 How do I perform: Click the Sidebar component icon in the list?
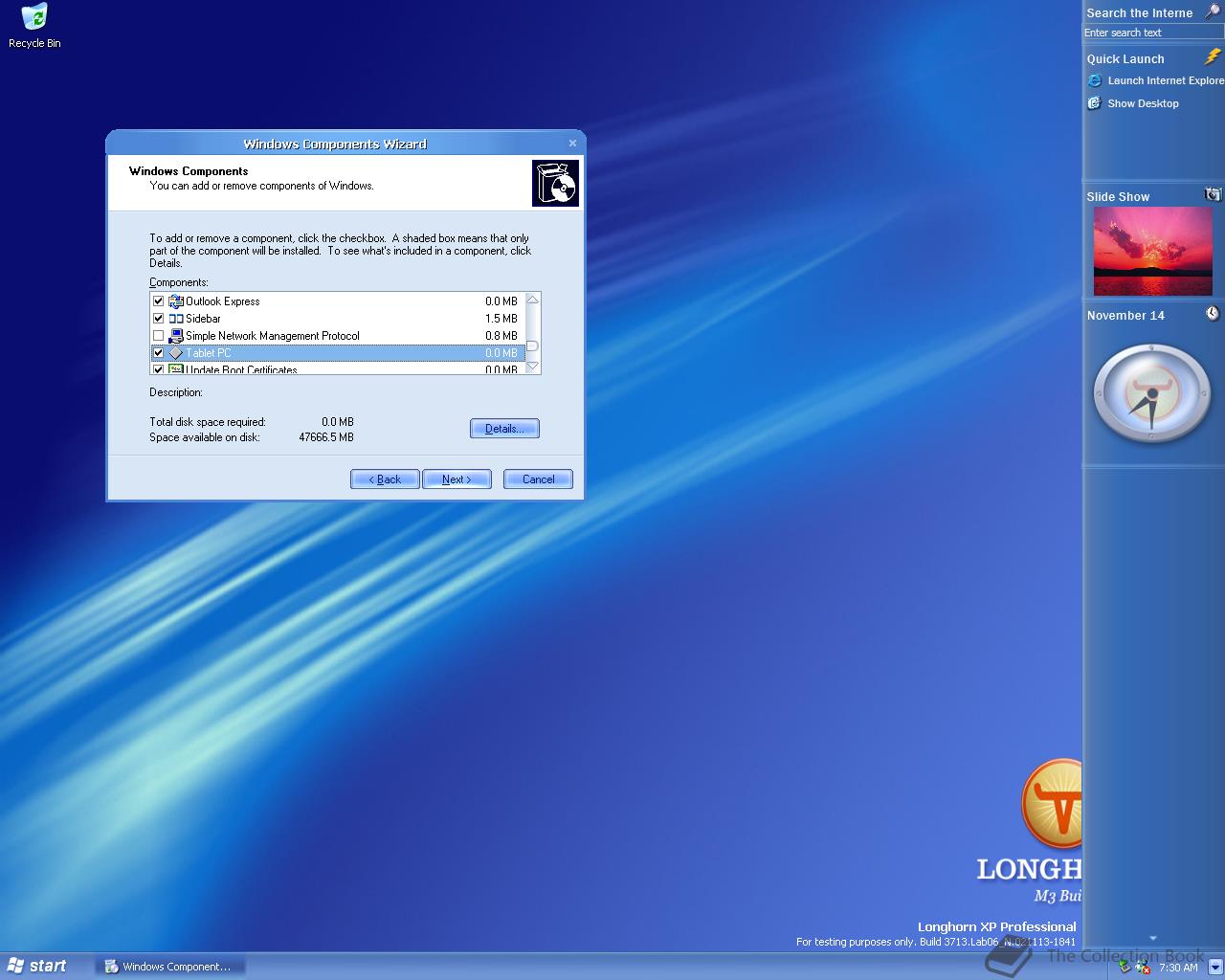[x=176, y=319]
